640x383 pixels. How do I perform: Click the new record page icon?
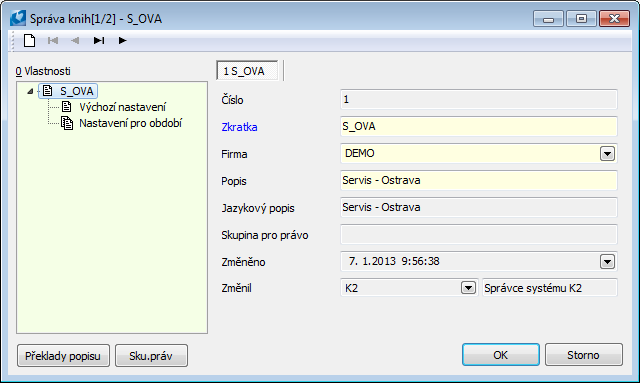click(29, 40)
